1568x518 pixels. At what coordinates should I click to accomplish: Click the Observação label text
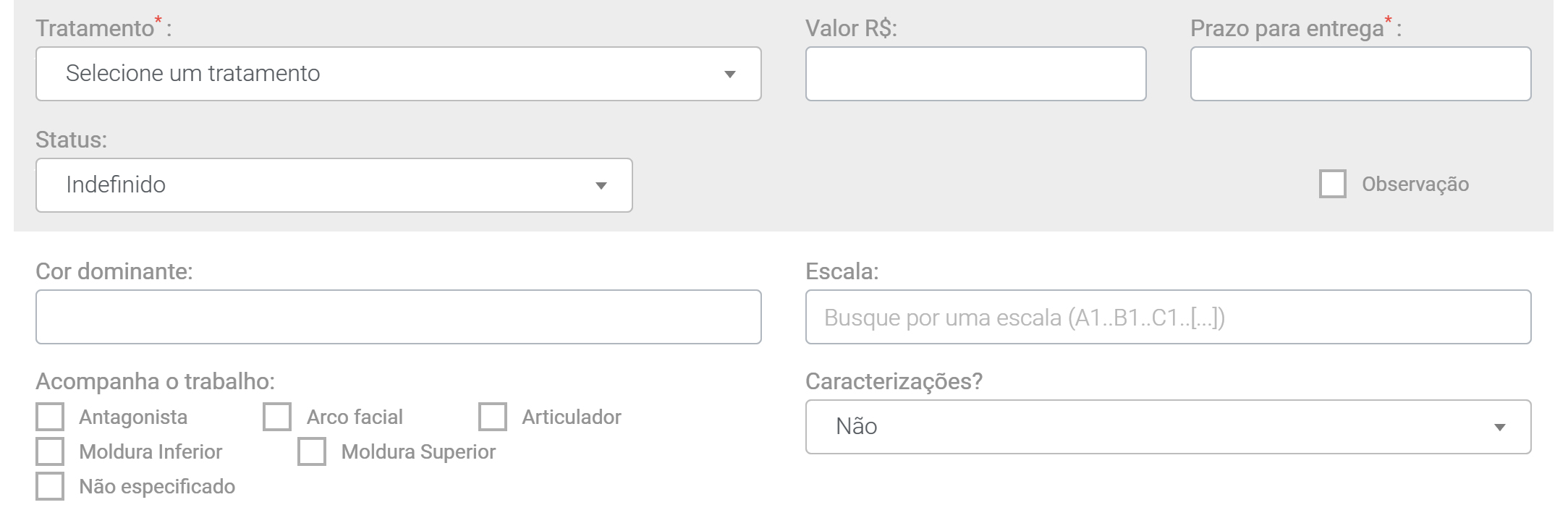[x=1415, y=184]
